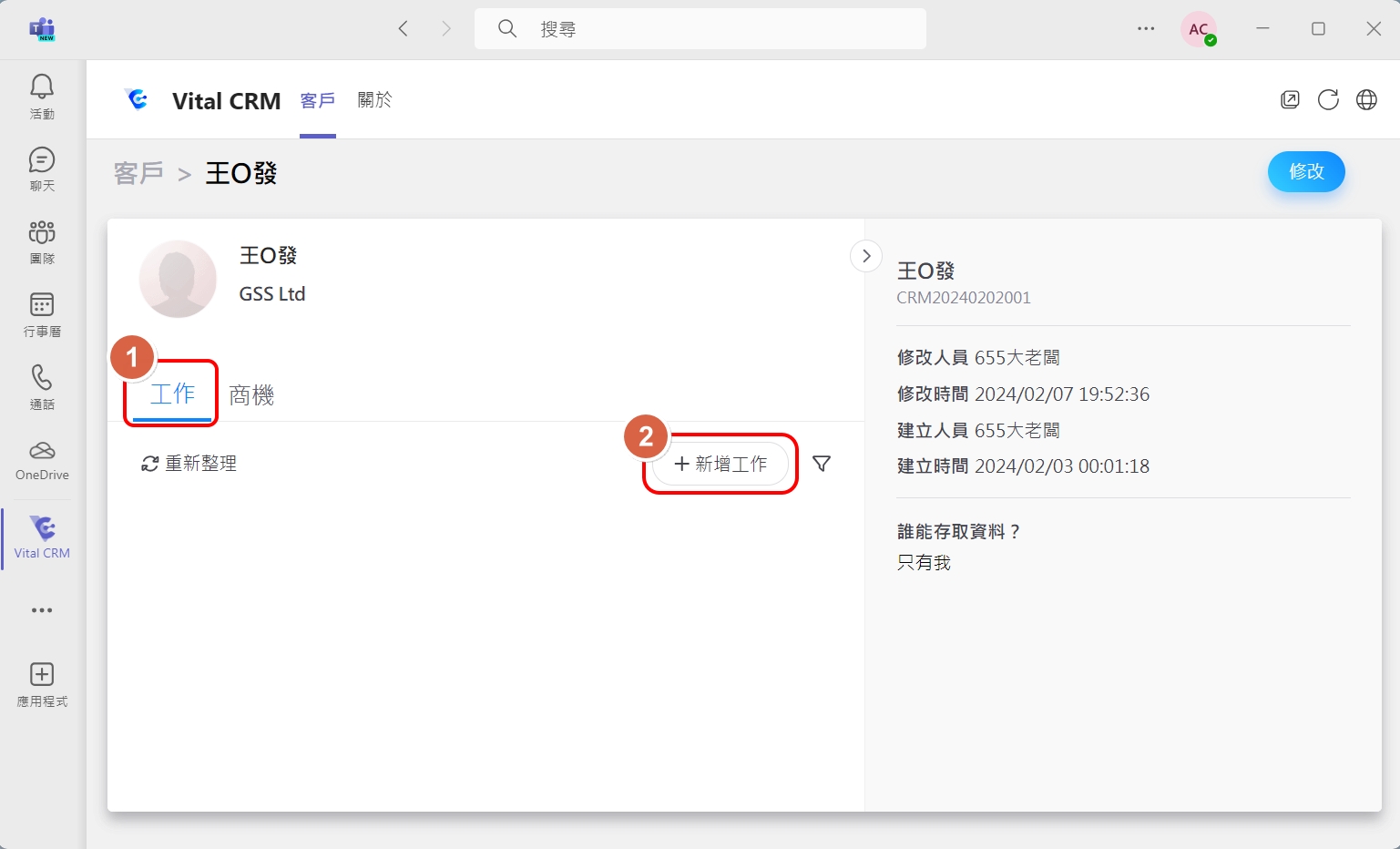Open OneDrive from the sidebar
The height and width of the screenshot is (849, 1400).
[42, 460]
